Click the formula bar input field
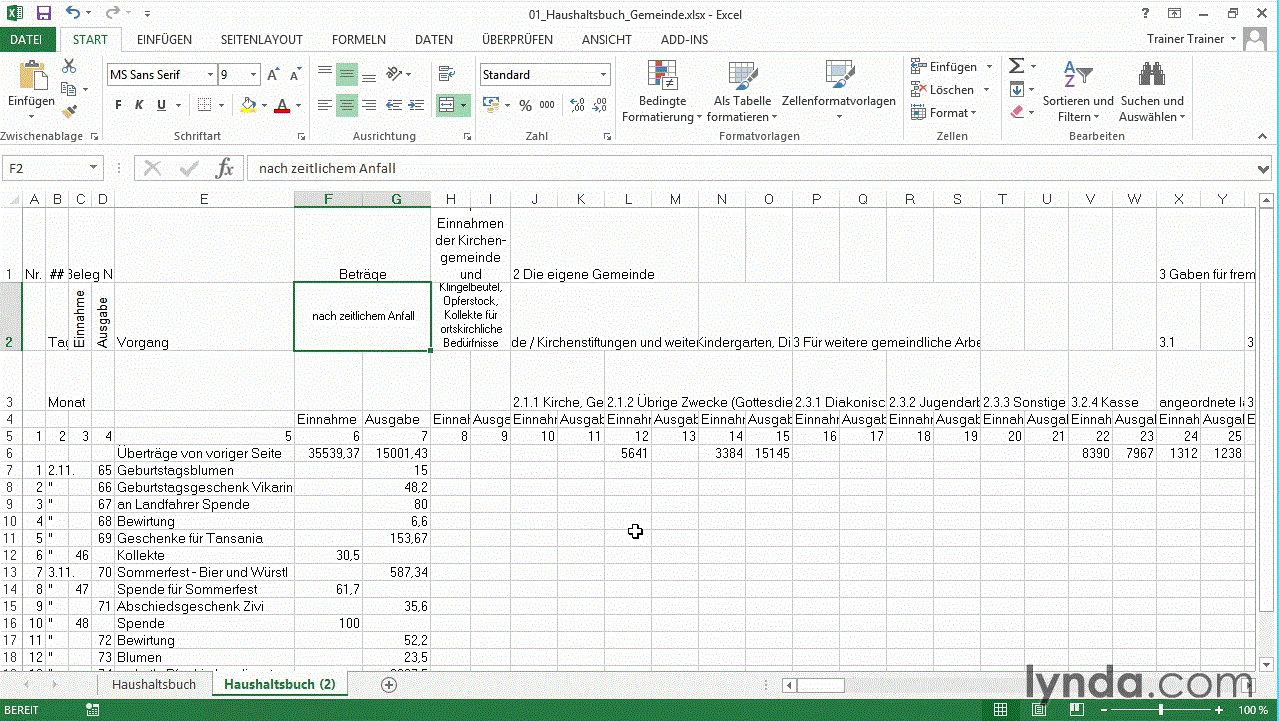The width and height of the screenshot is (1279, 721). (750, 168)
